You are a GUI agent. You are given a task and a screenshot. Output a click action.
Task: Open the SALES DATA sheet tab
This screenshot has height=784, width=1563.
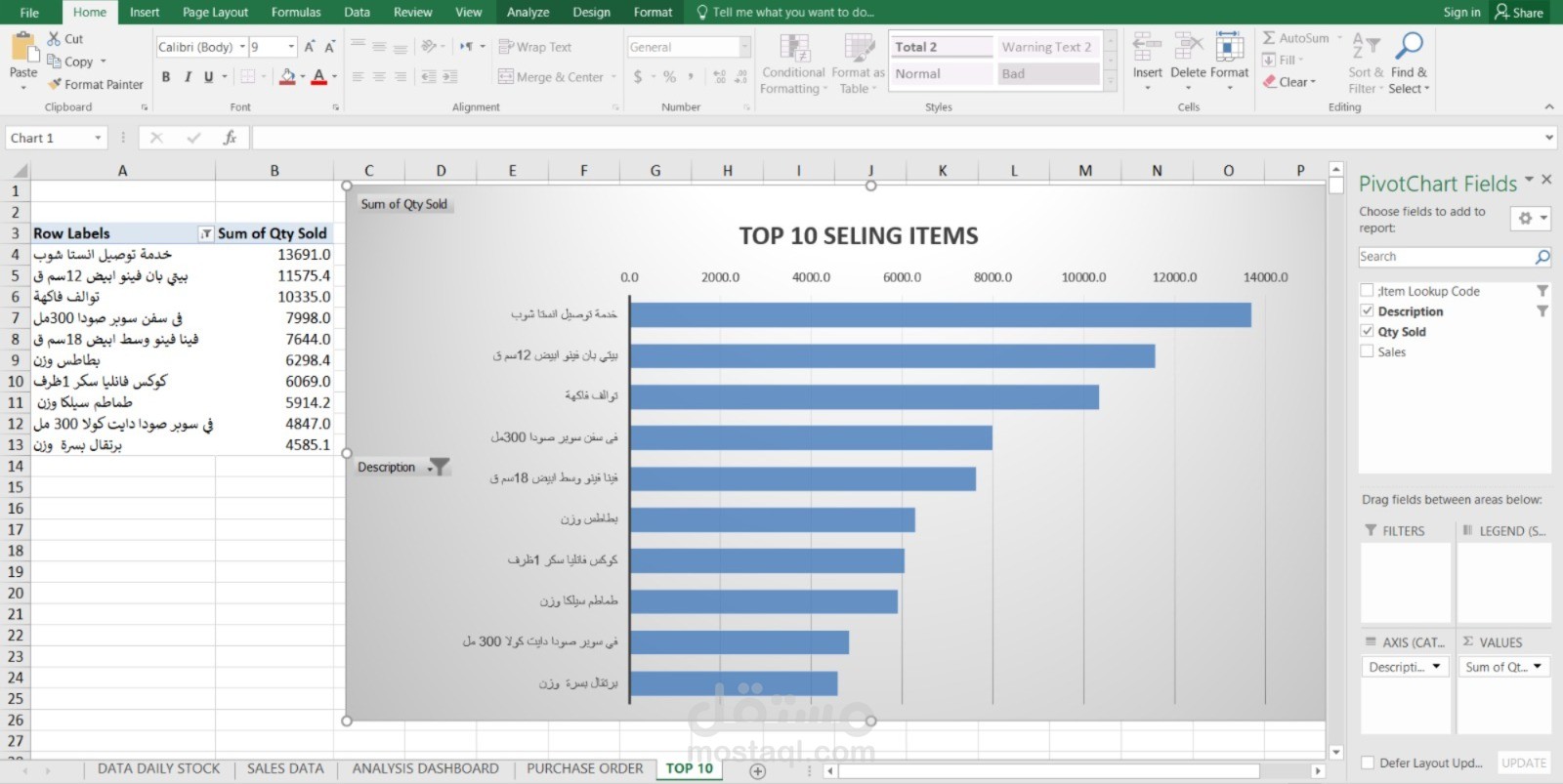[285, 768]
